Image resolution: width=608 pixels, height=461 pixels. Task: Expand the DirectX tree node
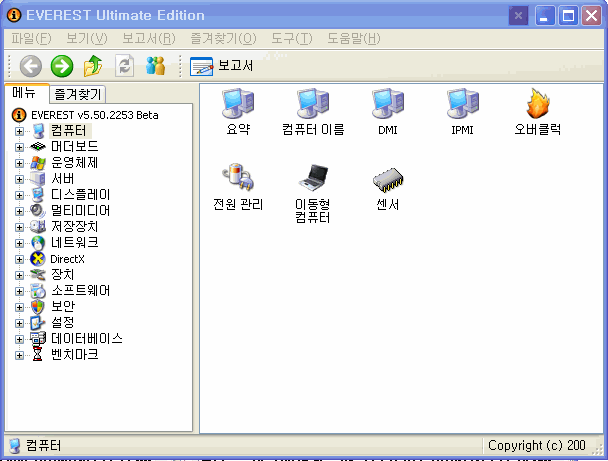pos(19,259)
